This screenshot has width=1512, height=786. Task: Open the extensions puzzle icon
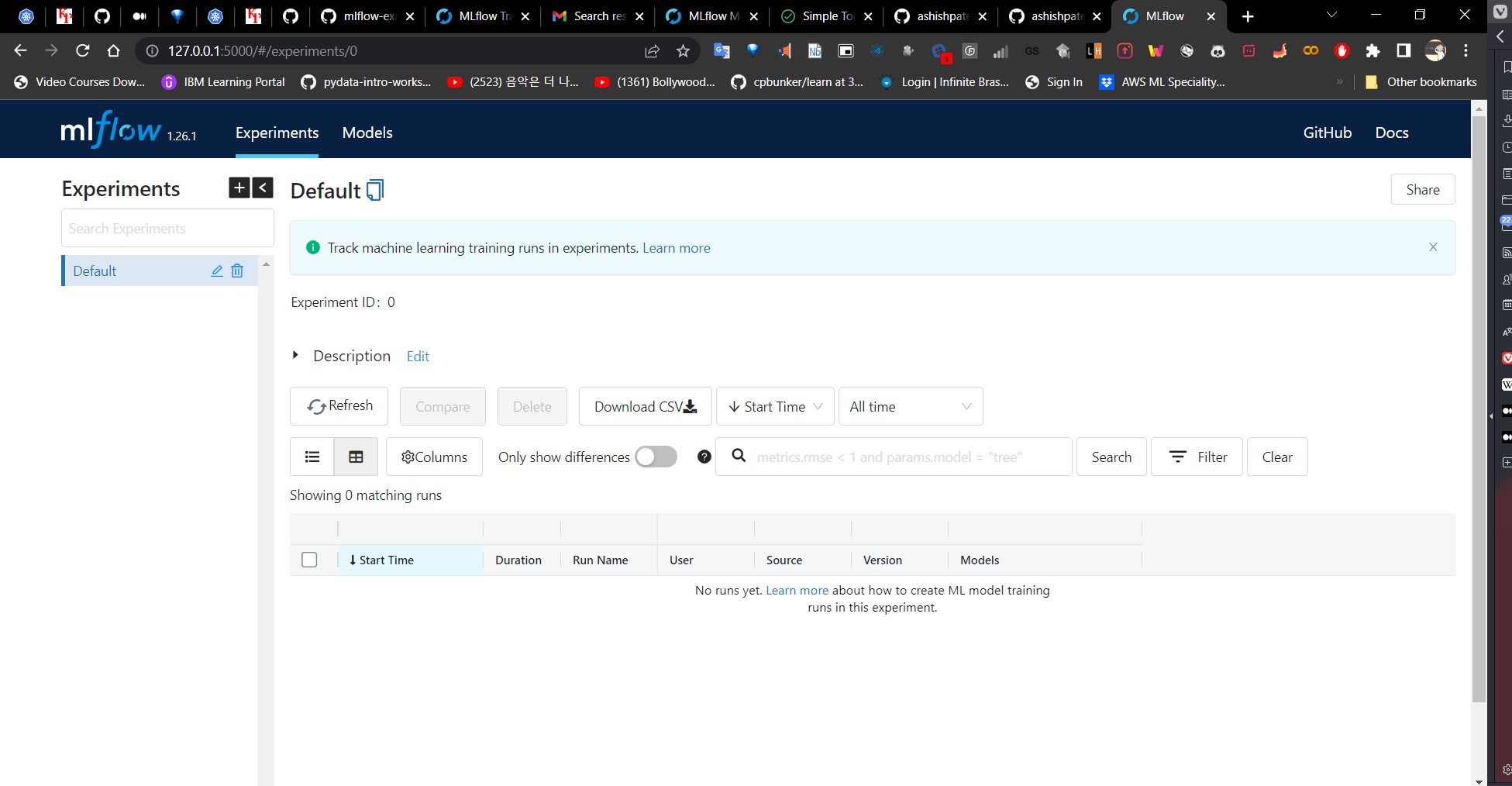click(x=1373, y=50)
